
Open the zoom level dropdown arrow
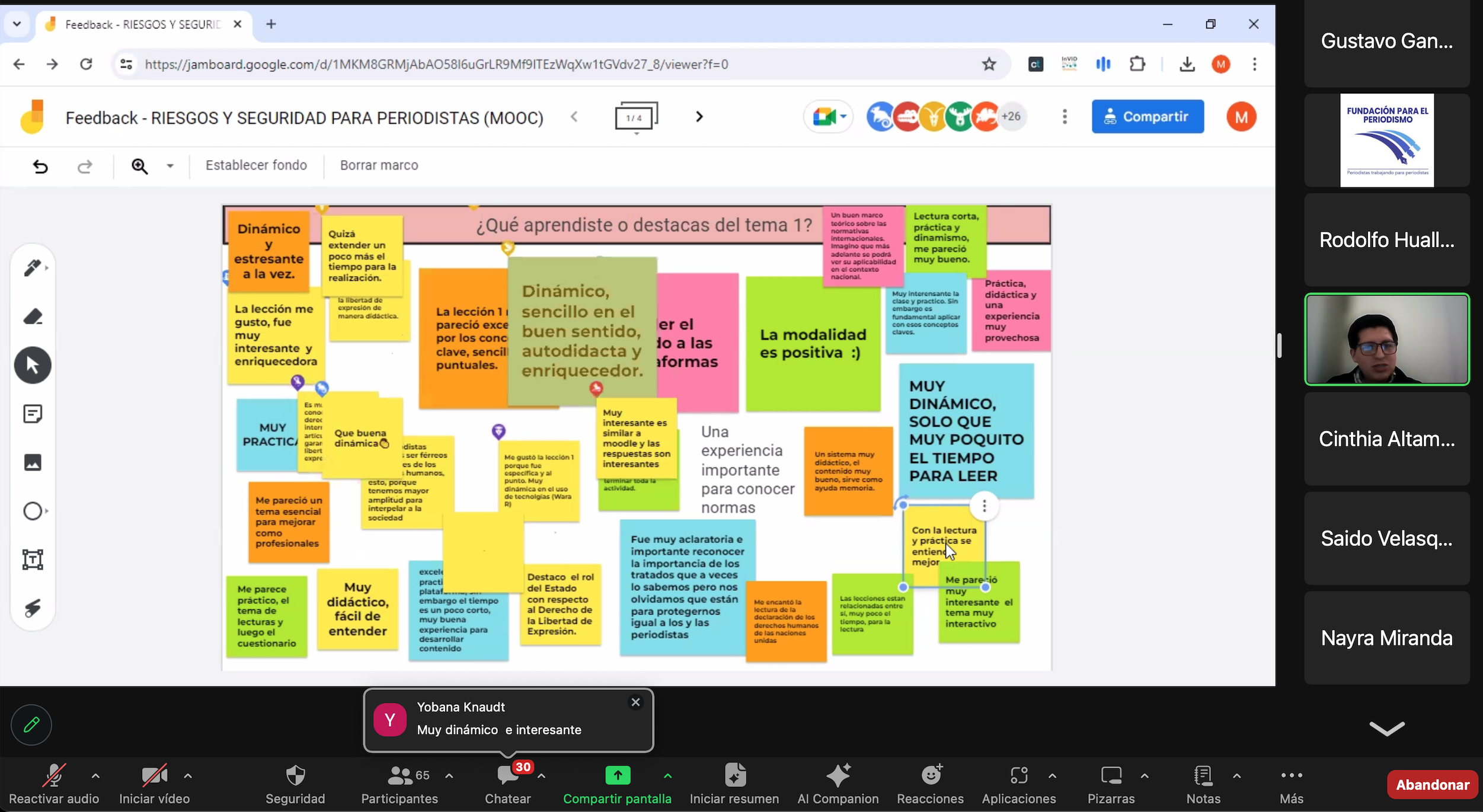(170, 166)
